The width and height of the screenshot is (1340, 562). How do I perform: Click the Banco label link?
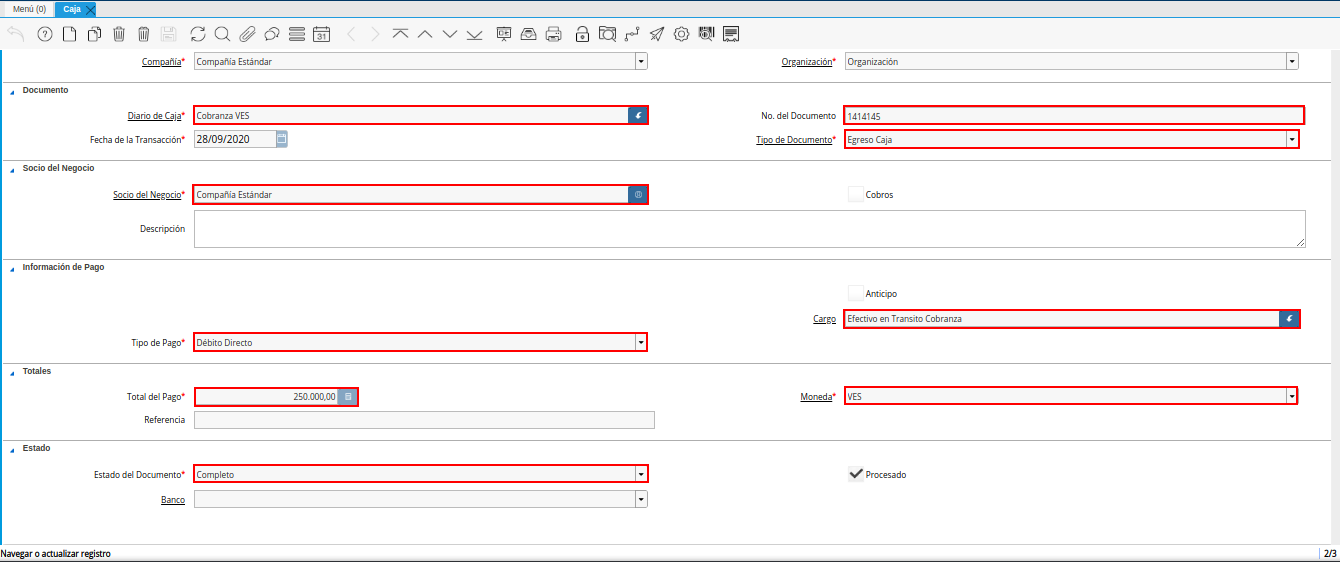(173, 499)
